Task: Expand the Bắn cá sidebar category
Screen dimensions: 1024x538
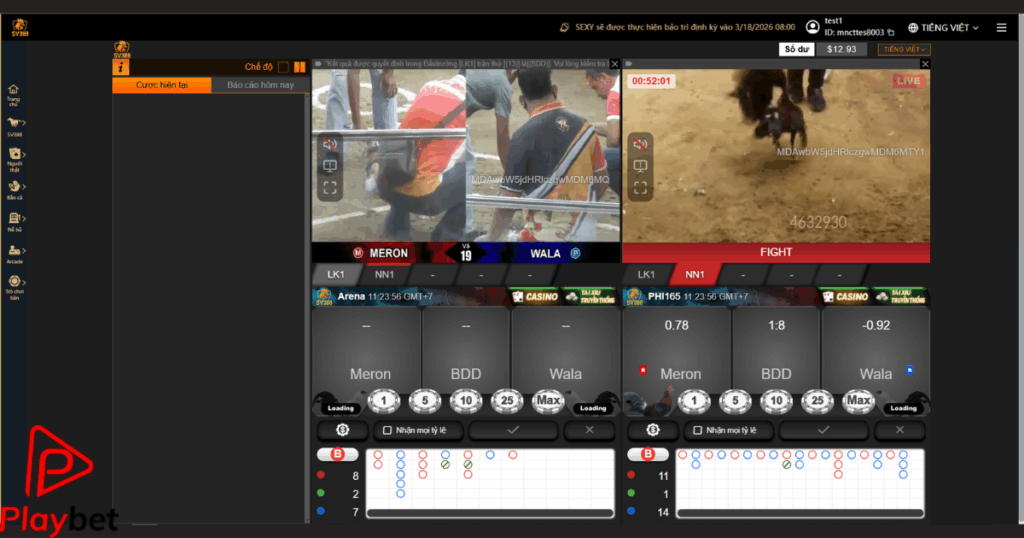Action: [15, 189]
